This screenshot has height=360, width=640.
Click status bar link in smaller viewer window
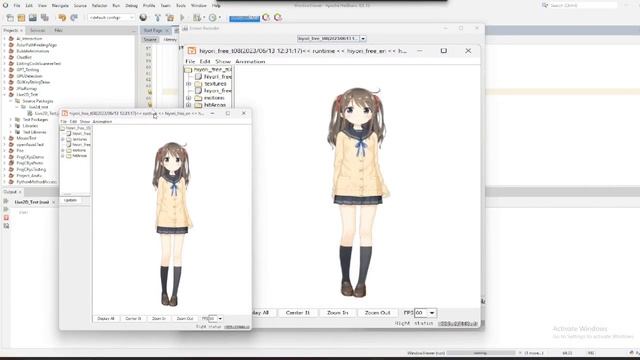coord(237,327)
